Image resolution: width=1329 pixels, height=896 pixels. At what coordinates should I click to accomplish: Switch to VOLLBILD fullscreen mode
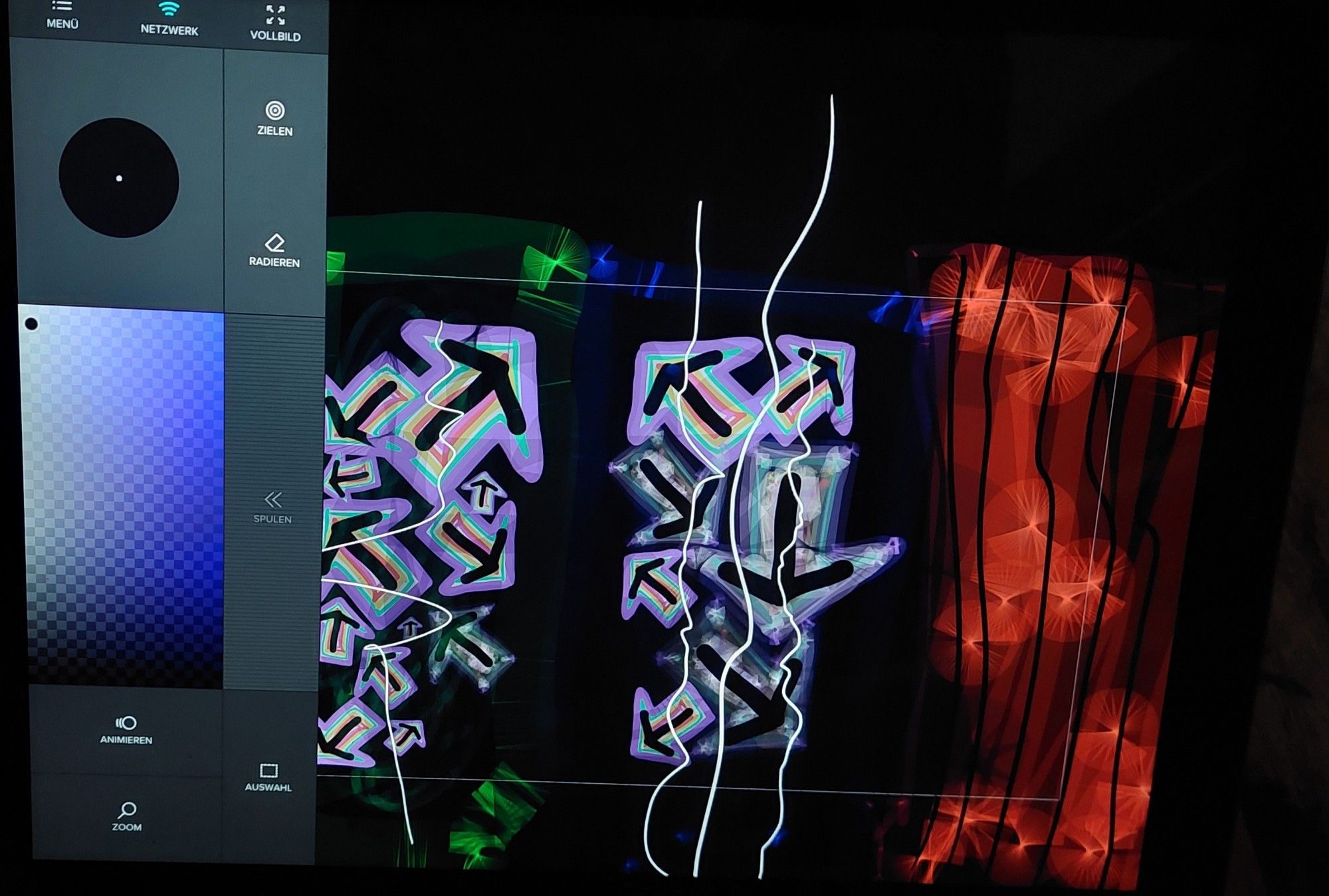275,24
